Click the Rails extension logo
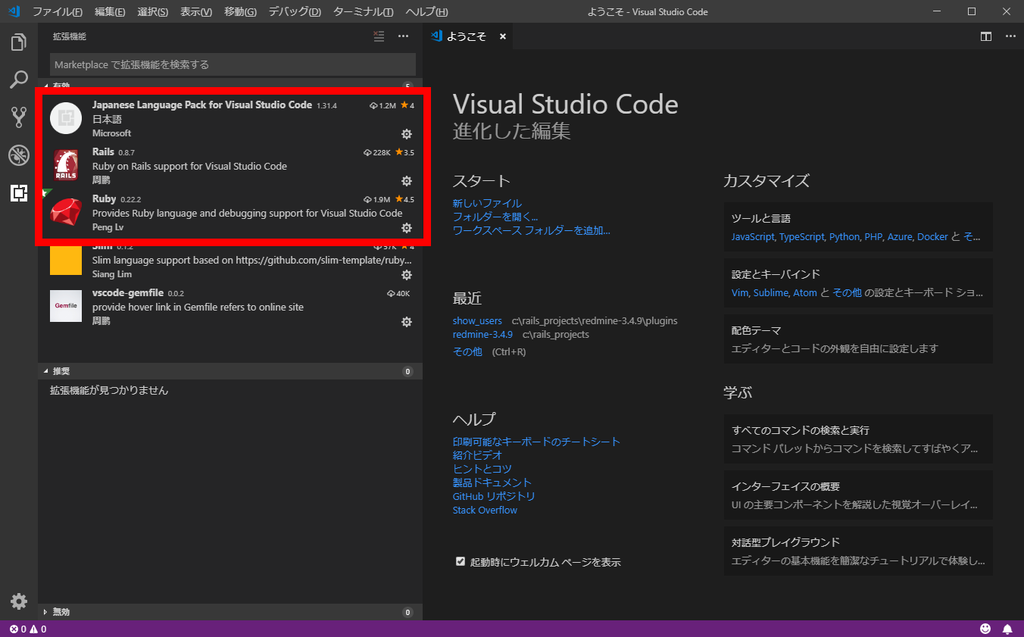Image resolution: width=1024 pixels, height=637 pixels. 66,165
